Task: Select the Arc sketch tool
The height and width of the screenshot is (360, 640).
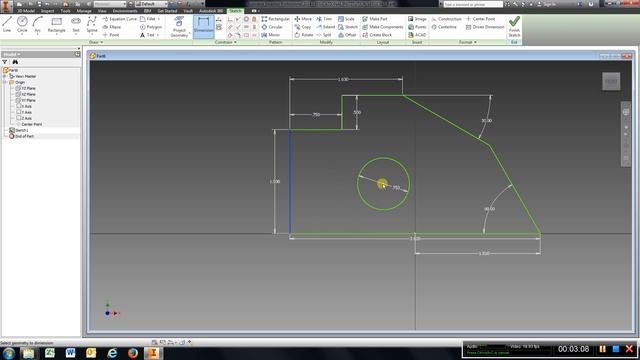Action: point(38,24)
